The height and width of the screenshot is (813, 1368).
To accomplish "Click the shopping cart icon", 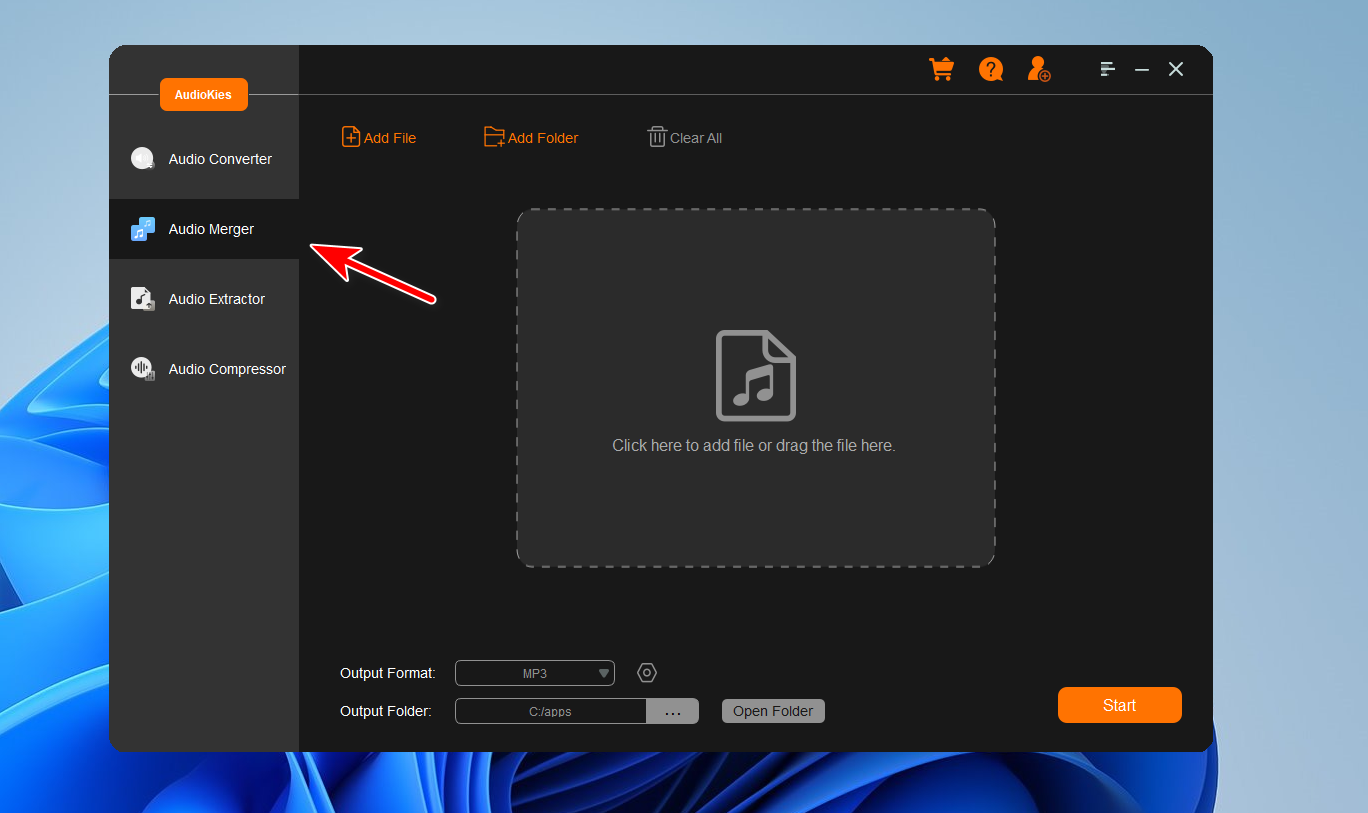I will pos(941,69).
